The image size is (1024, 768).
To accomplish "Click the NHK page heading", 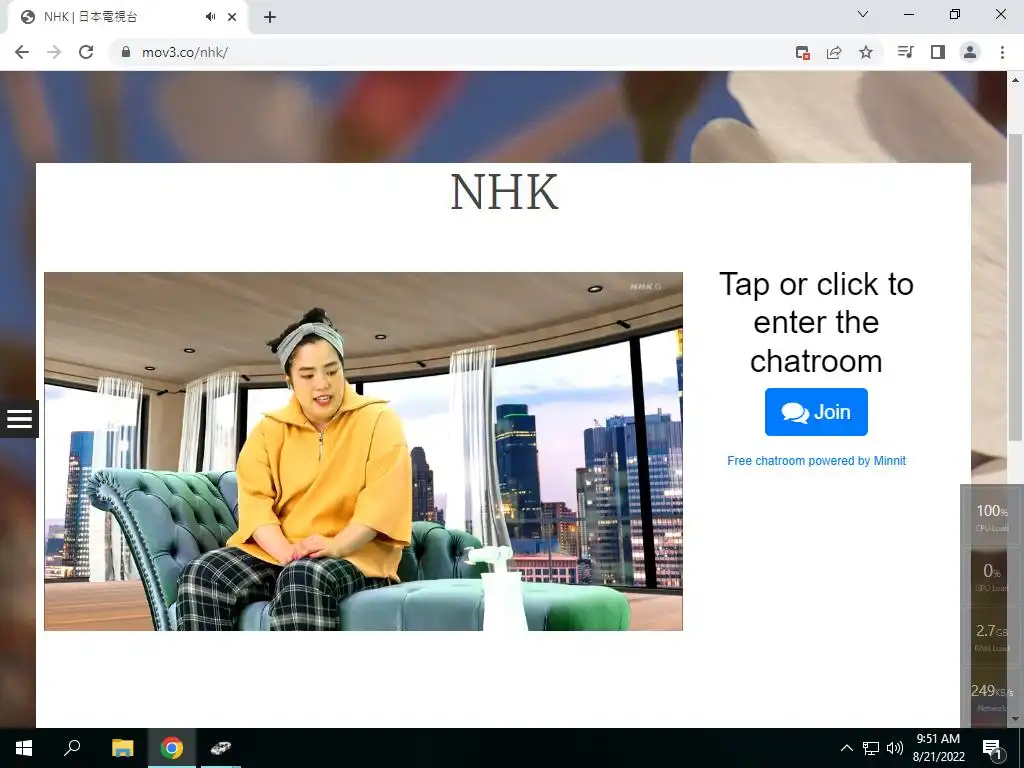I will [x=504, y=192].
